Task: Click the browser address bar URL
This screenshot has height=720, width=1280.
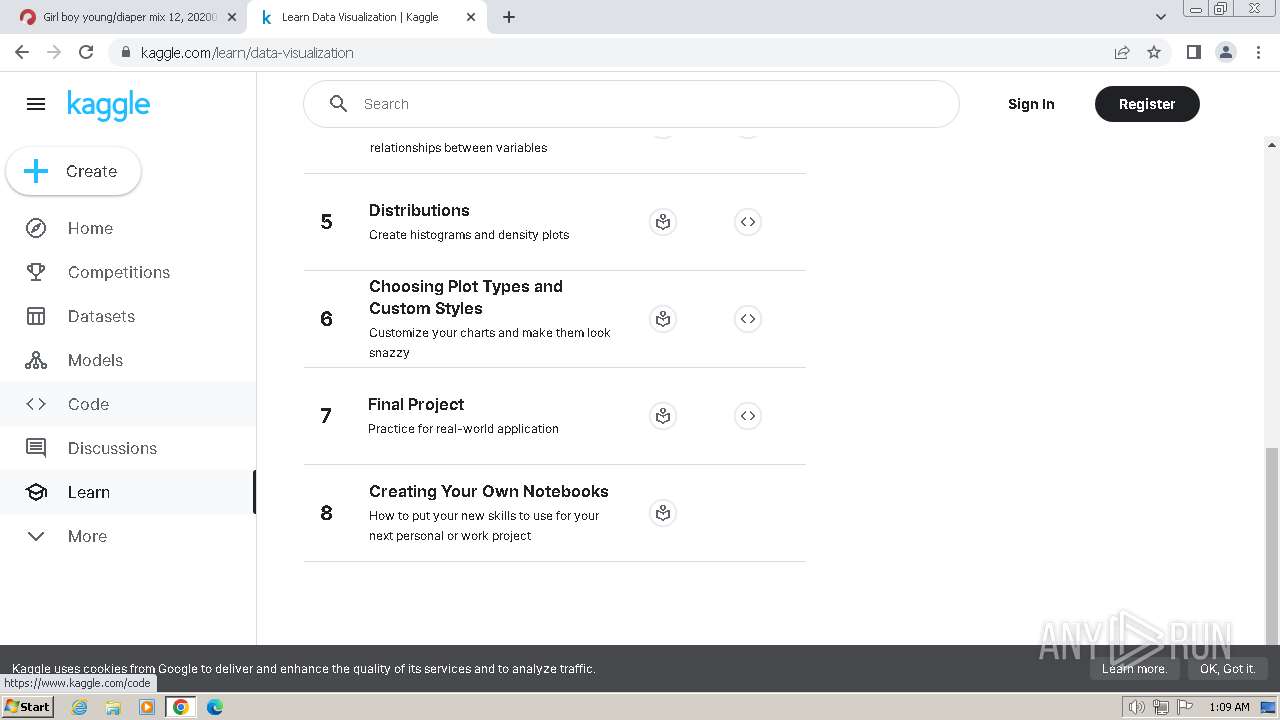Action: coord(247,52)
